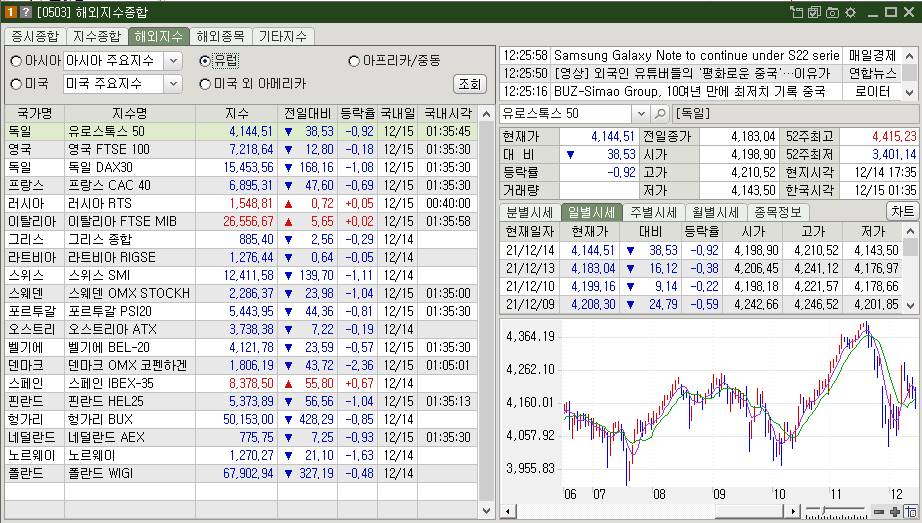Click the window detach icon in title bar
The width and height of the screenshot is (922, 523).
(x=796, y=12)
